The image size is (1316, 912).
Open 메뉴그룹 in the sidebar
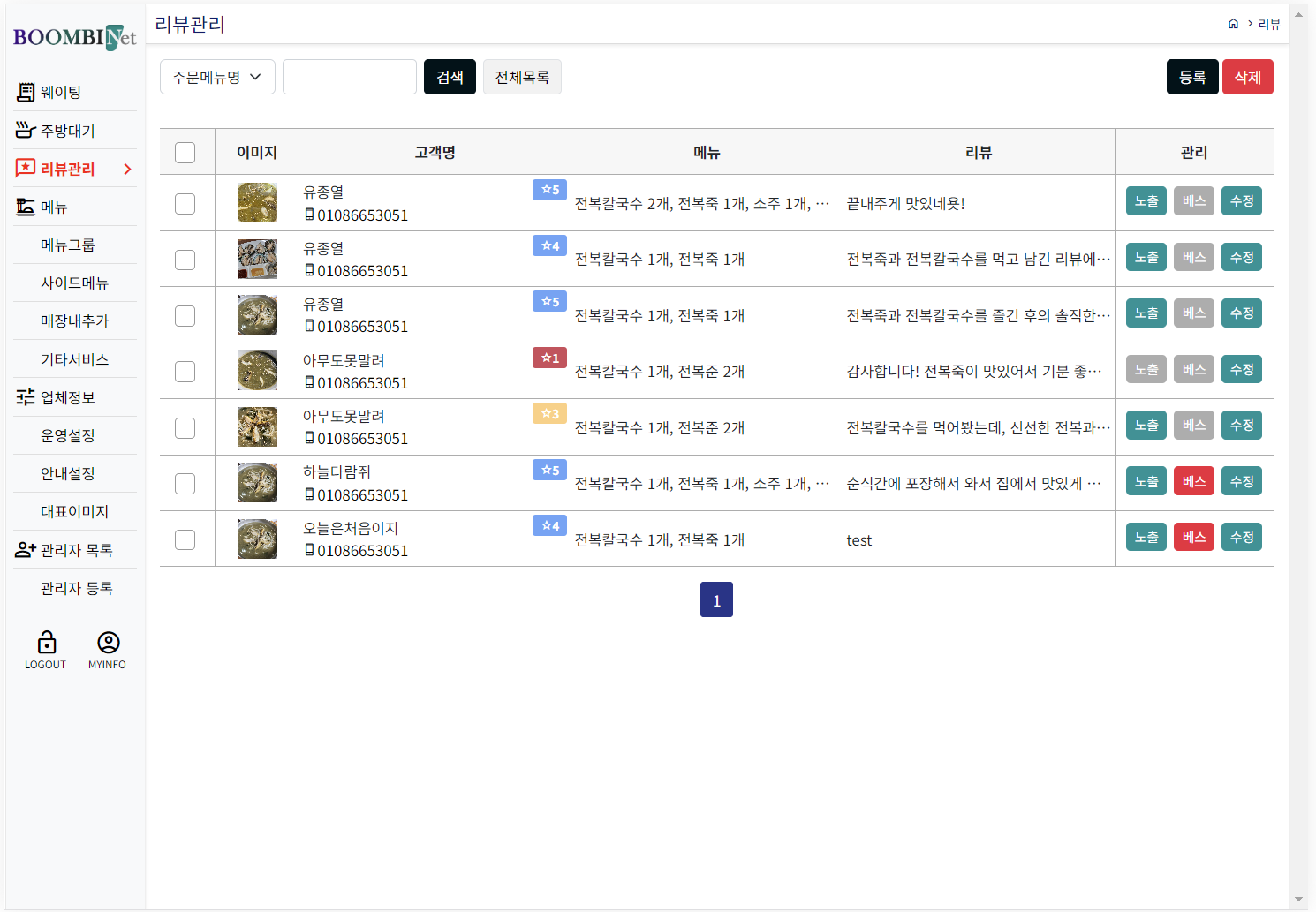tap(68, 245)
